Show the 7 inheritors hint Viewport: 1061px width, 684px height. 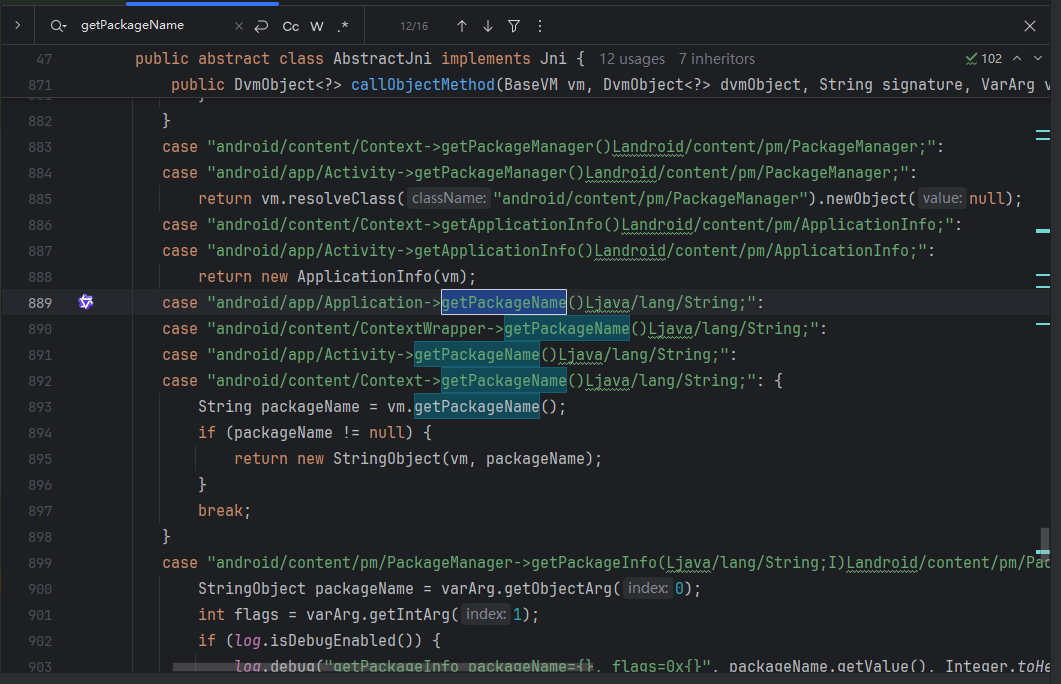point(716,59)
